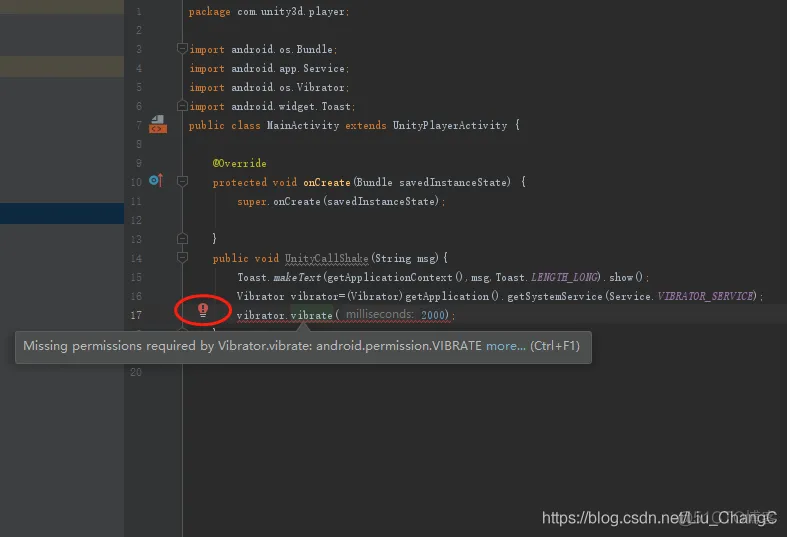Click 'makeText' call on line 15
Screen dimensions: 787x537
tap(297, 278)
